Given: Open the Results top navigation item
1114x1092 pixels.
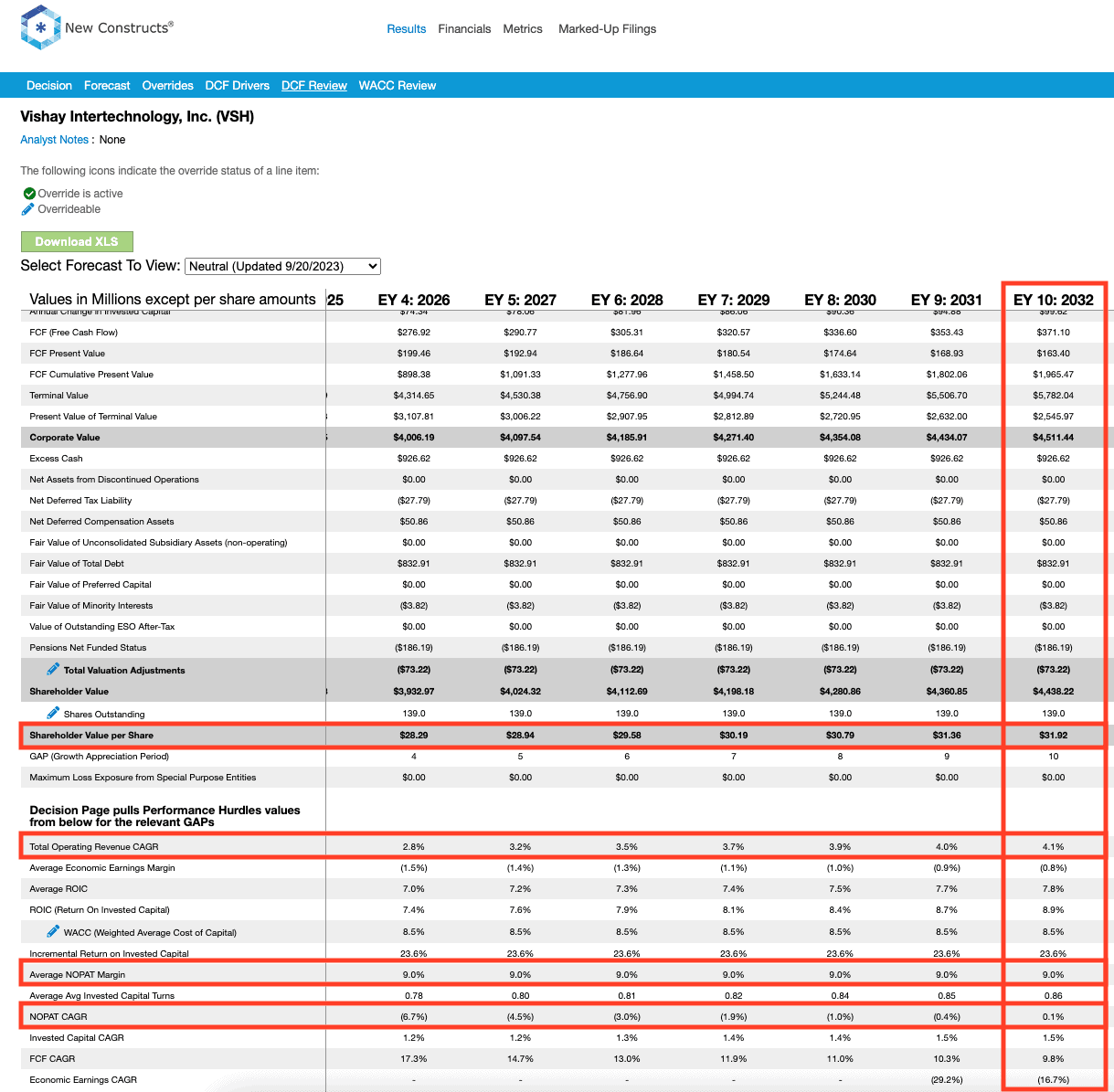Looking at the screenshot, I should point(406,29).
